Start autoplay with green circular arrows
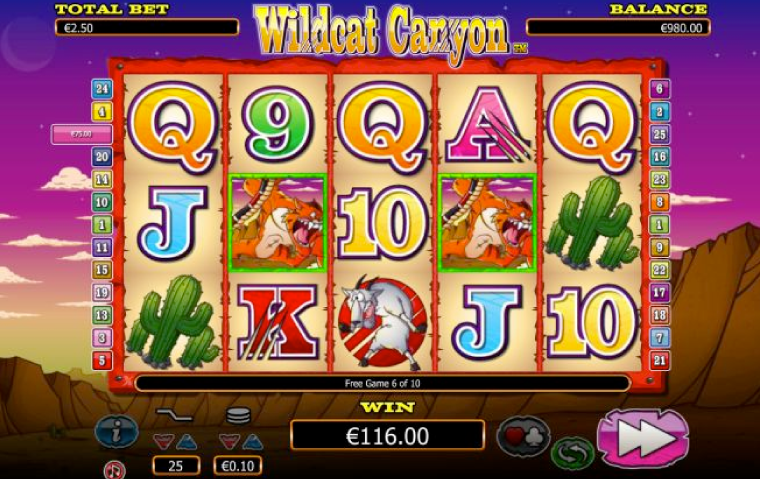 573,453
